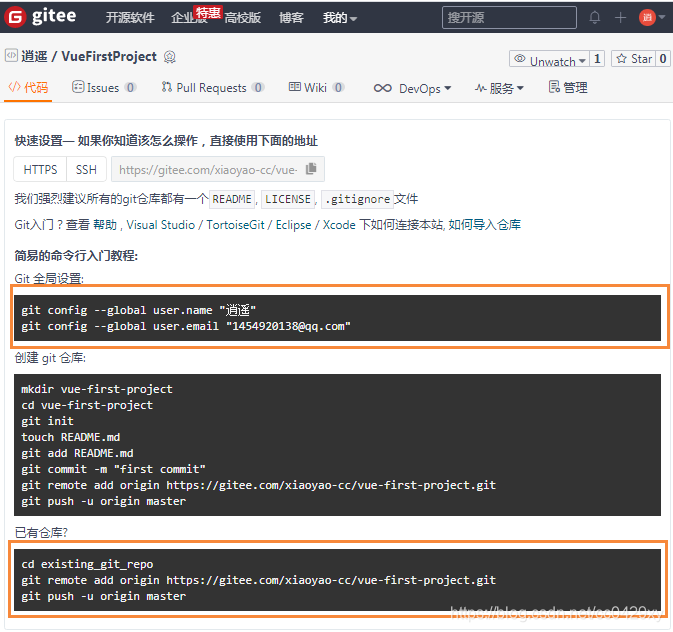Image resolution: width=673 pixels, height=632 pixels.
Task: Open the Eclipse link
Action: 294,225
